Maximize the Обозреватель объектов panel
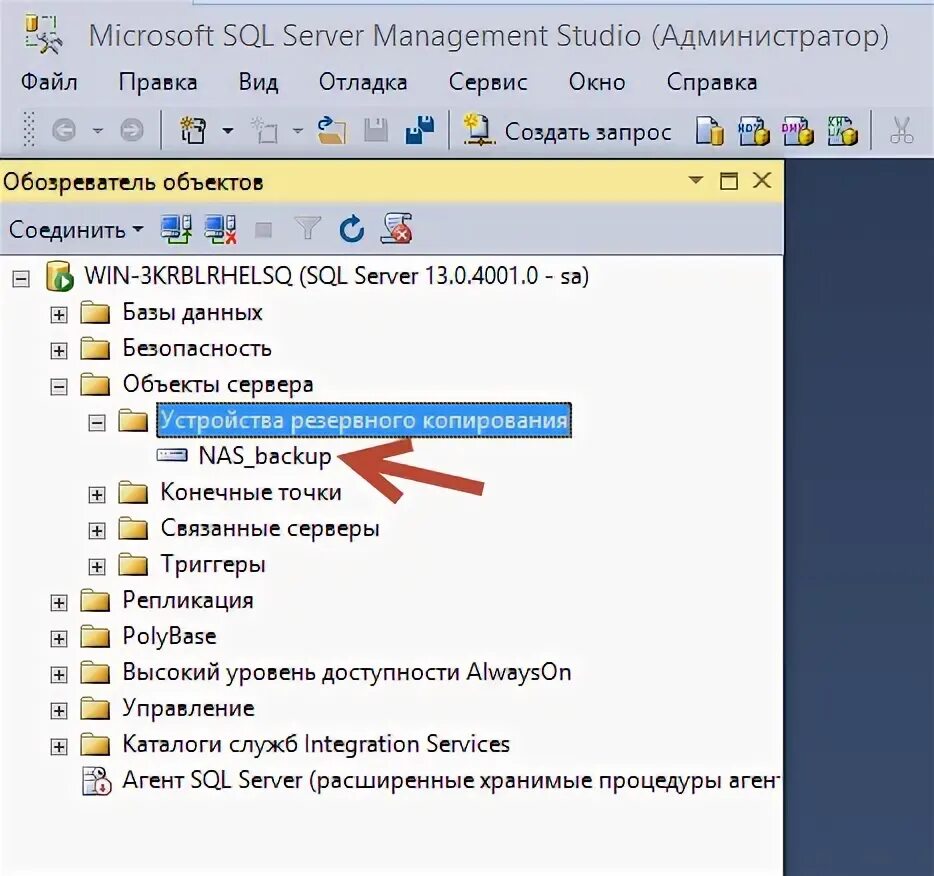The height and width of the screenshot is (876, 934). [729, 180]
